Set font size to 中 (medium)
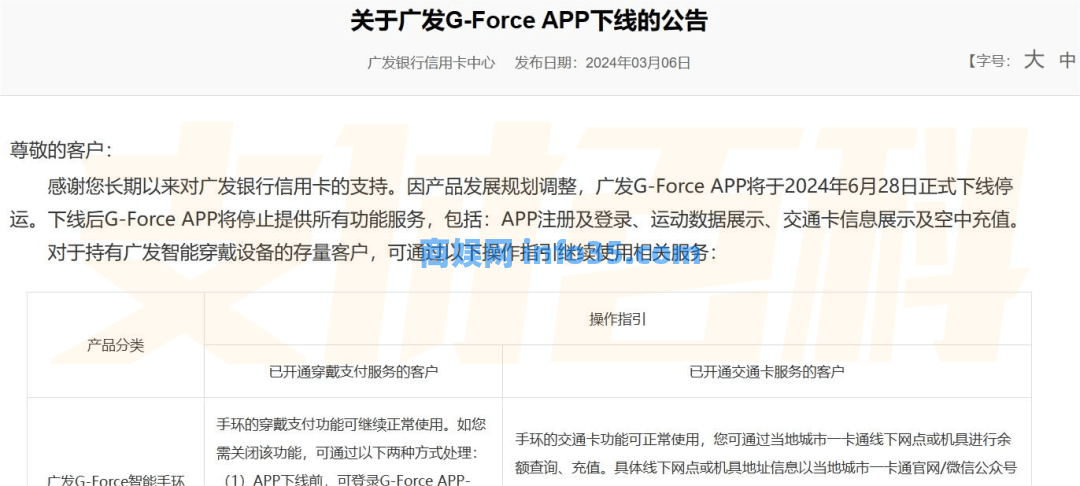The width and height of the screenshot is (1080, 486). (1067, 60)
